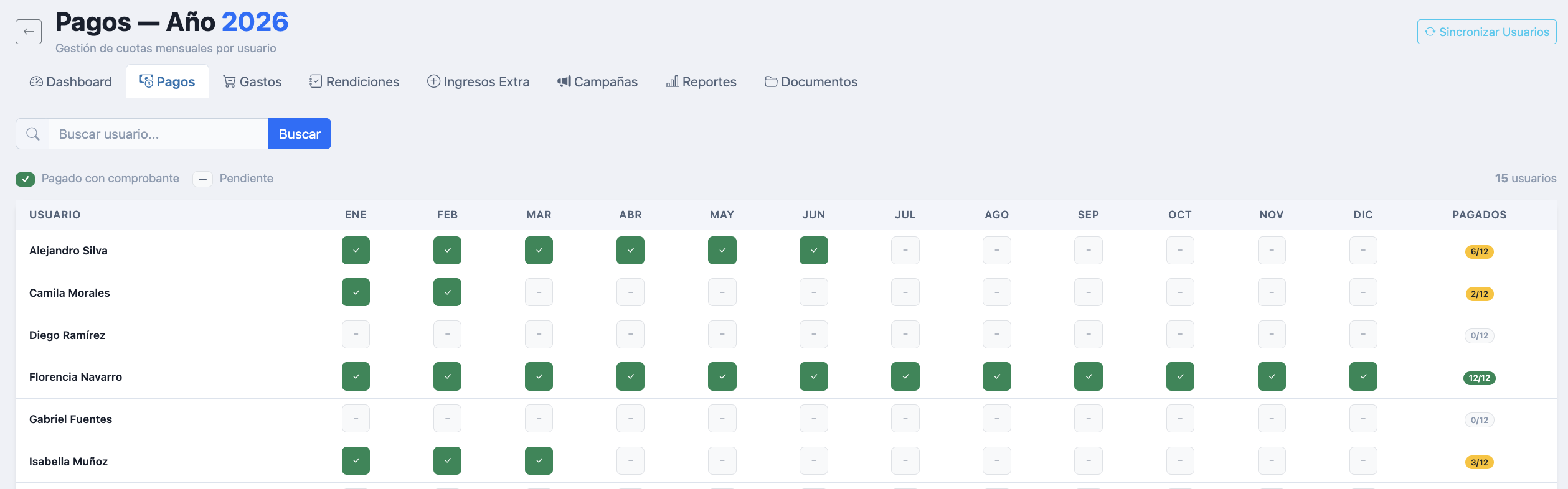Image resolution: width=1568 pixels, height=489 pixels.
Task: Switch to the Documentos tab
Action: pos(811,81)
